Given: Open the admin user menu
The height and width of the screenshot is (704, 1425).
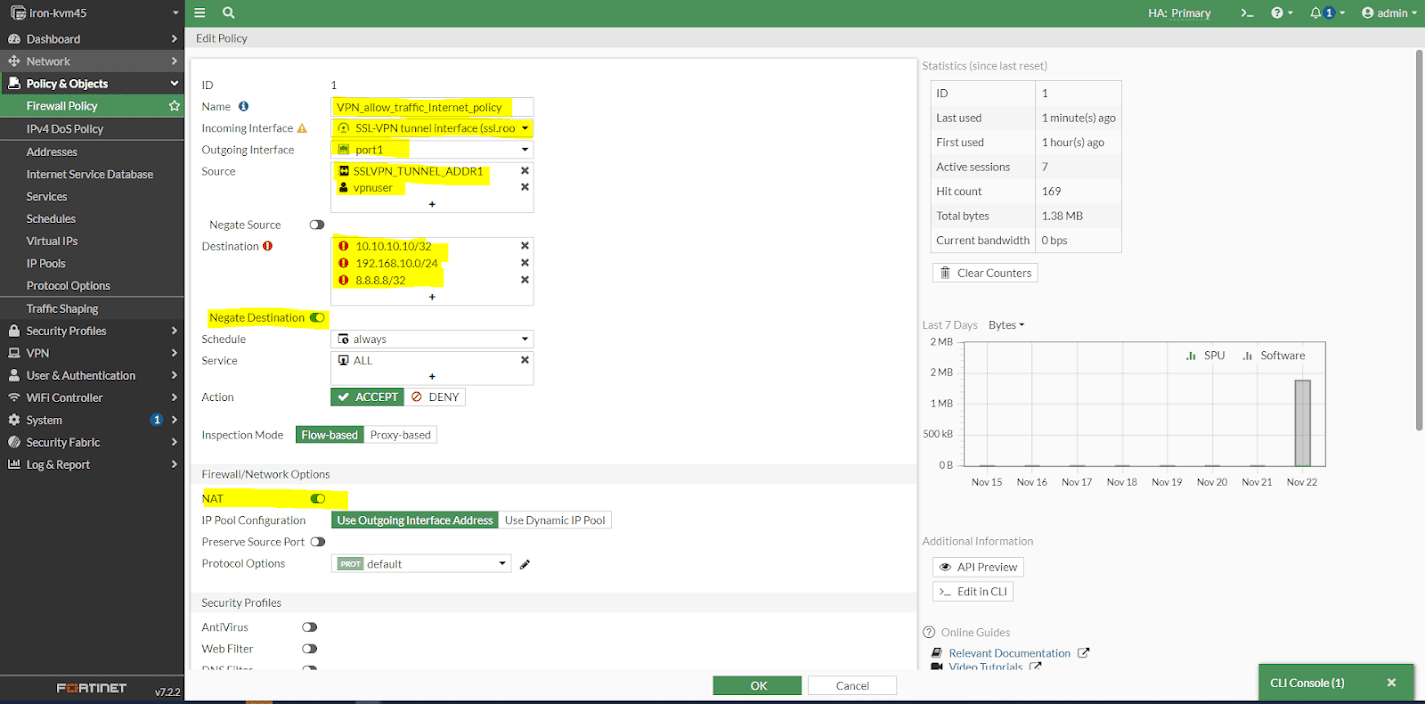Looking at the screenshot, I should (1390, 13).
